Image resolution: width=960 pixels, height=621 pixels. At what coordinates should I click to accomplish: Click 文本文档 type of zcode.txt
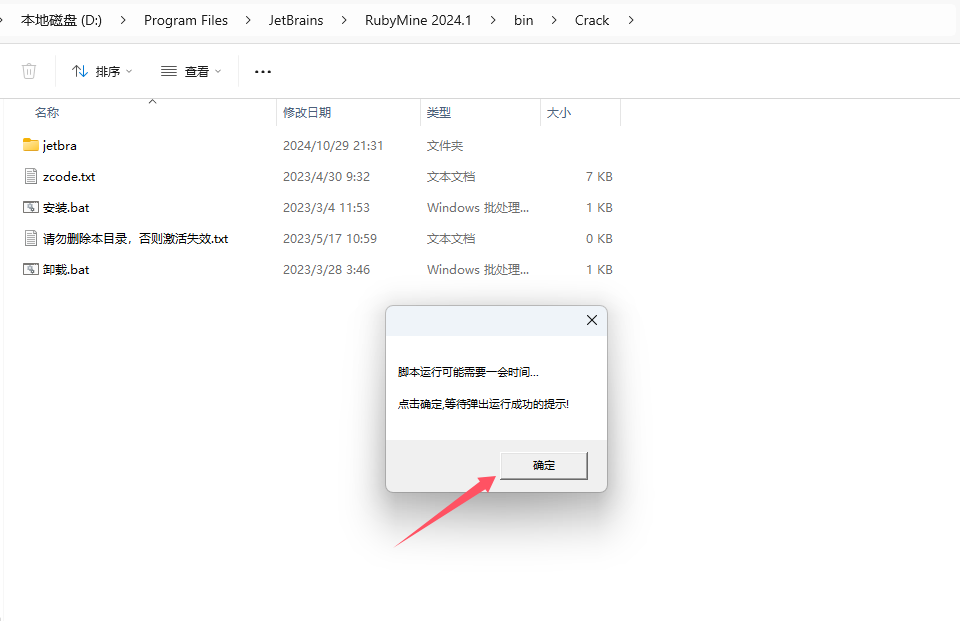point(451,176)
